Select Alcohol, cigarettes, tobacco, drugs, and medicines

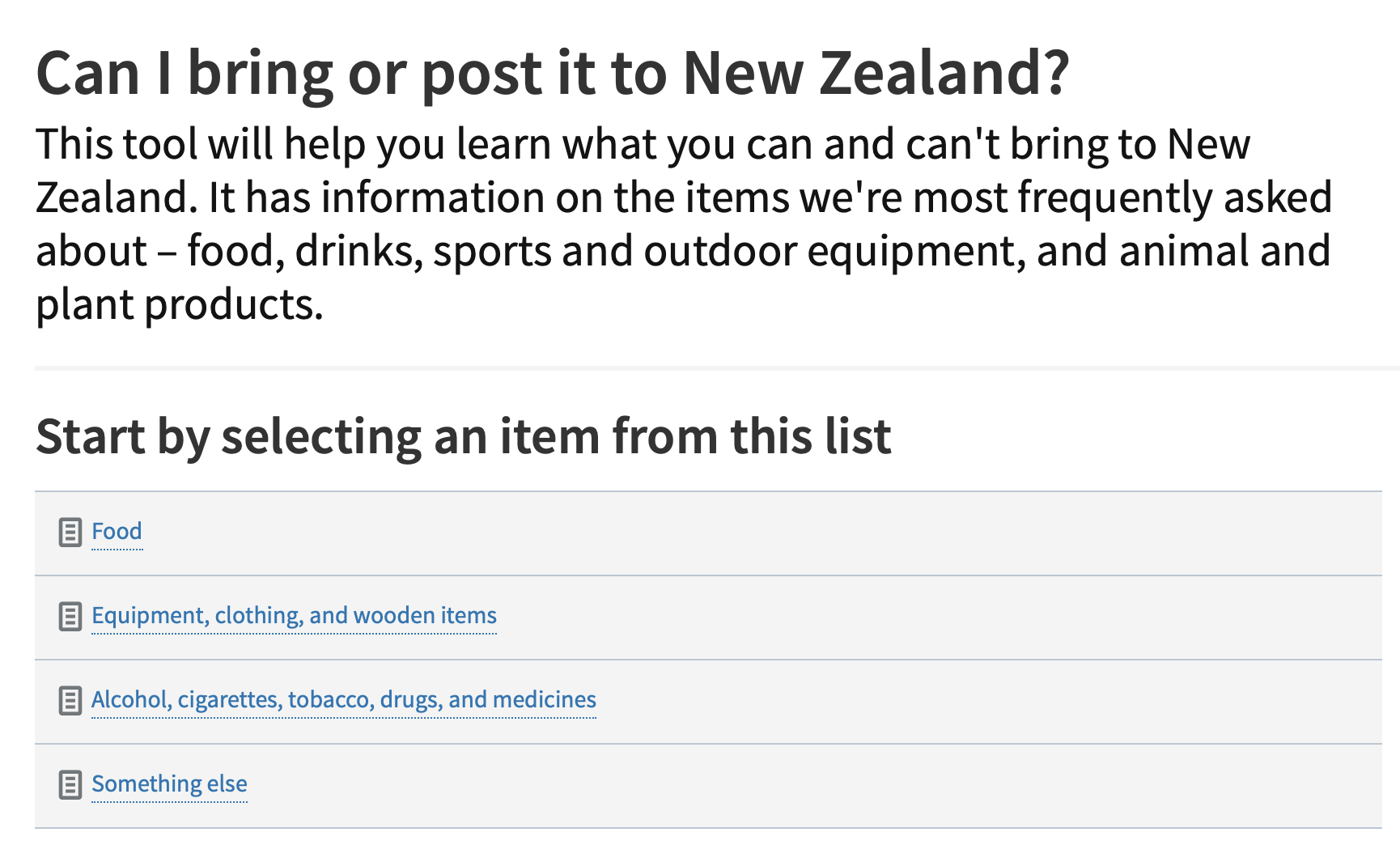tap(343, 700)
